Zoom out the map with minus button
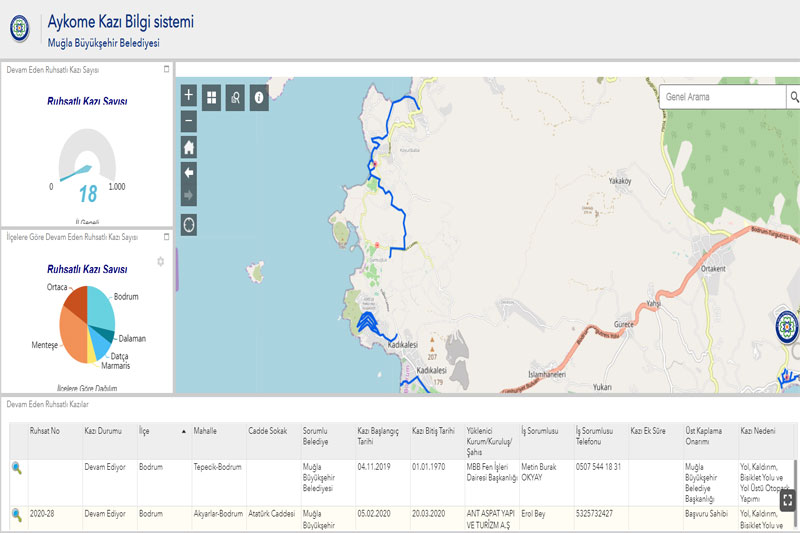Screen dimensions: 800x533 point(189,121)
